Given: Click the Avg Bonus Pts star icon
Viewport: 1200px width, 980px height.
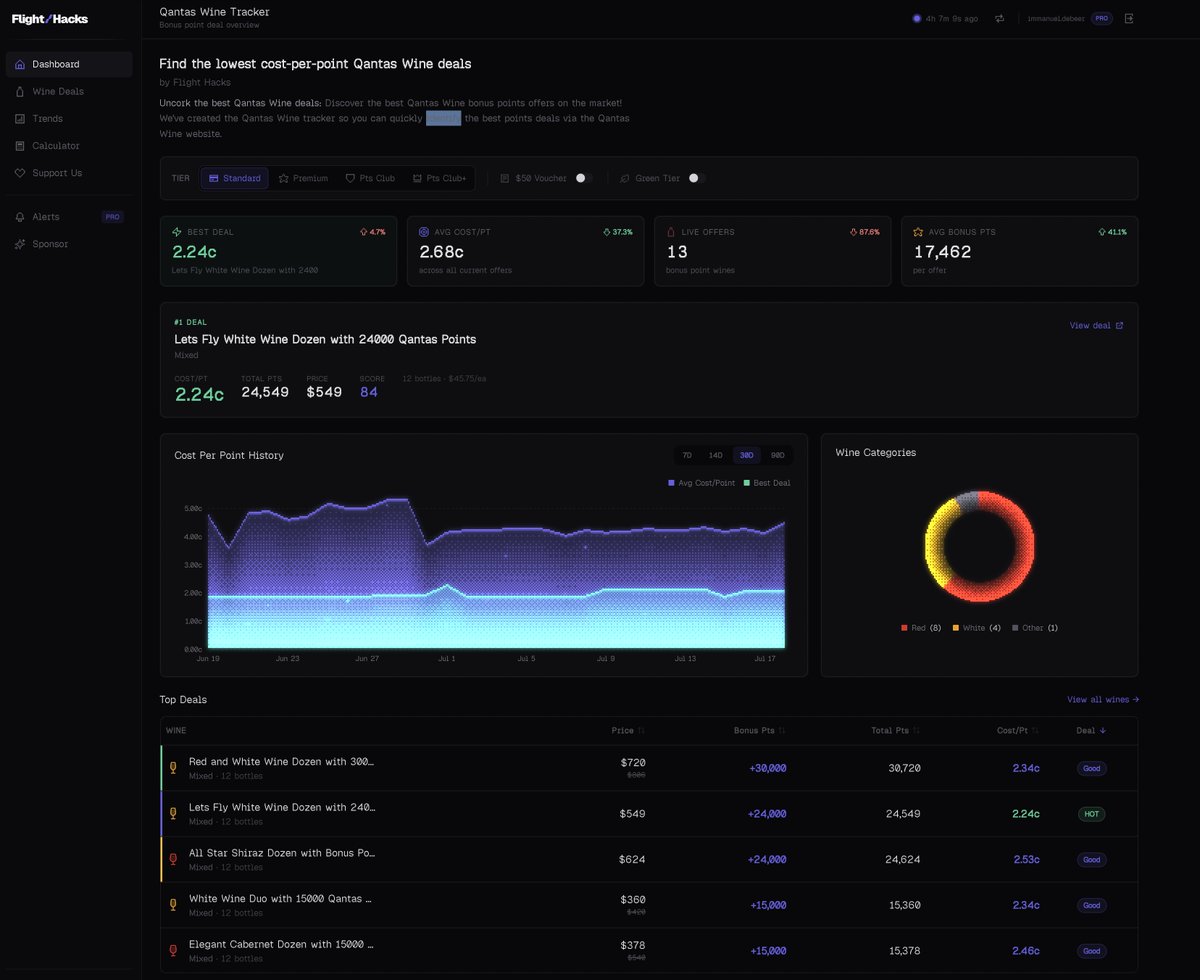Looking at the screenshot, I should [918, 232].
